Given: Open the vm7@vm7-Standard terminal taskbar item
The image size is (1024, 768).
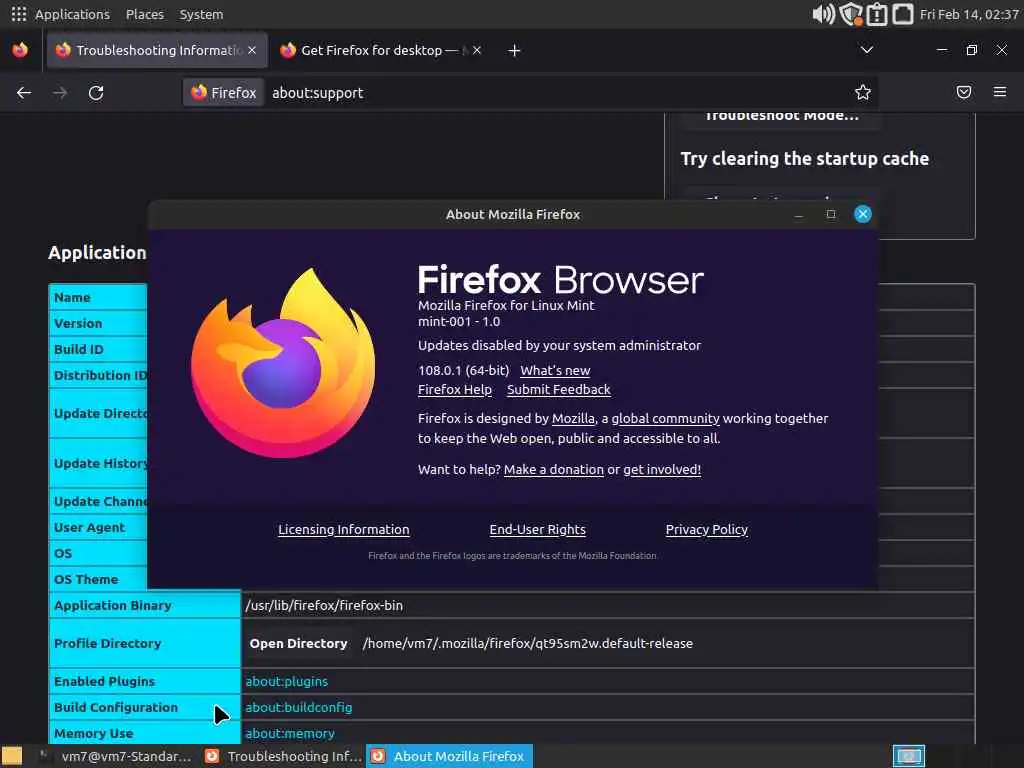Looking at the screenshot, I should point(116,756).
